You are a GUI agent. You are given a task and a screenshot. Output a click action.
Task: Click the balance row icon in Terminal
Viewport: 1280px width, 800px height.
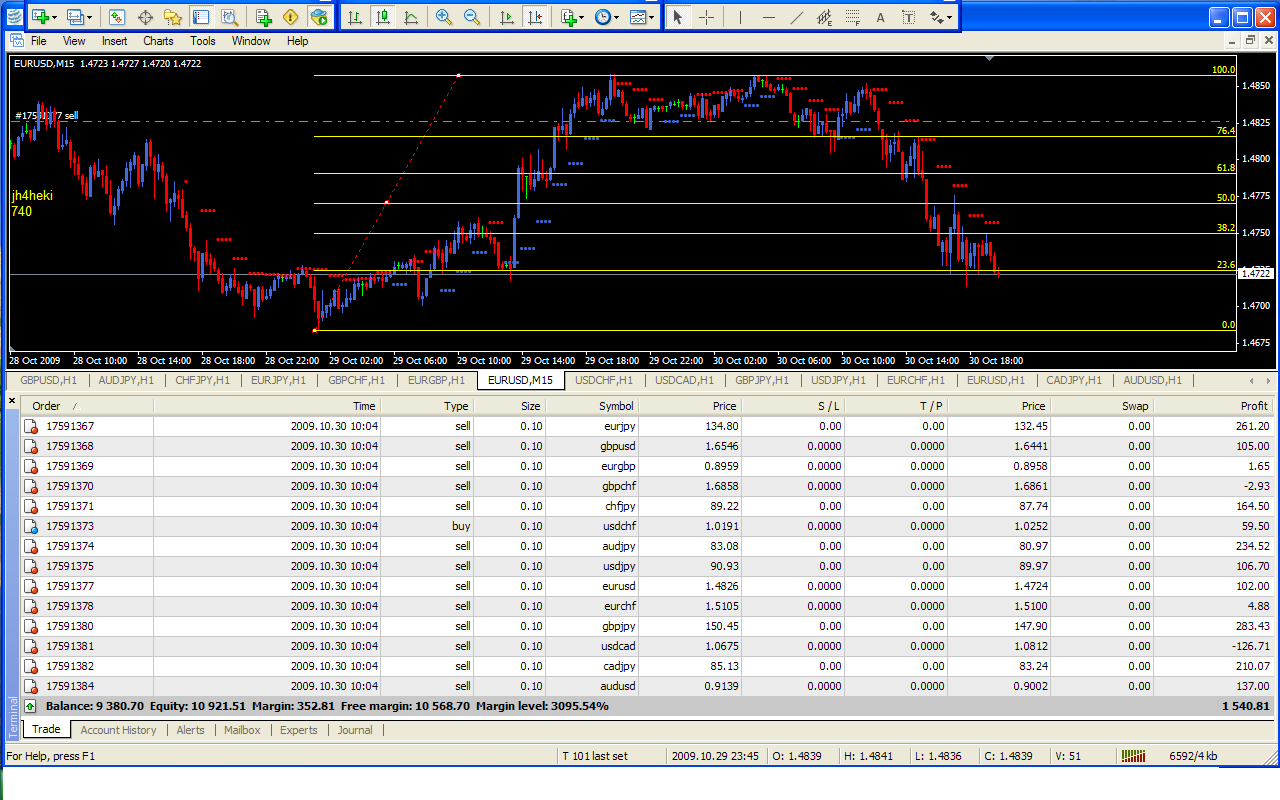click(x=31, y=706)
